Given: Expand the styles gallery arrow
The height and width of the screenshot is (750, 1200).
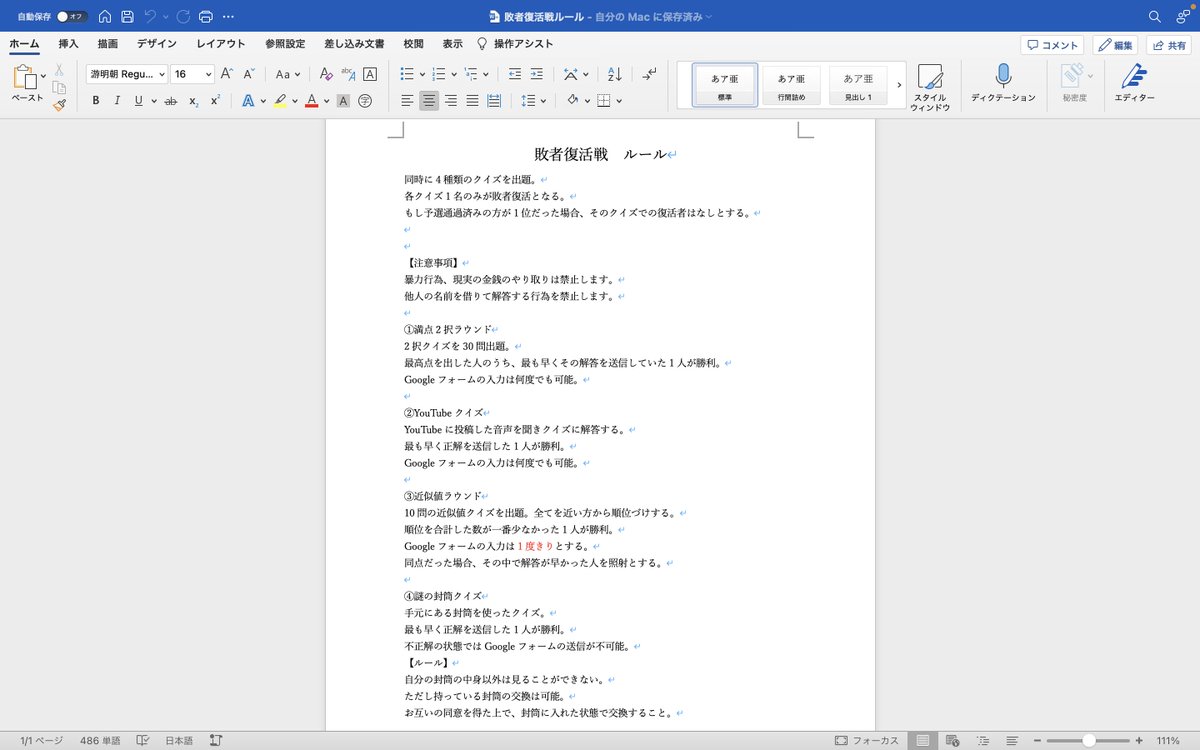Looking at the screenshot, I should [x=899, y=85].
